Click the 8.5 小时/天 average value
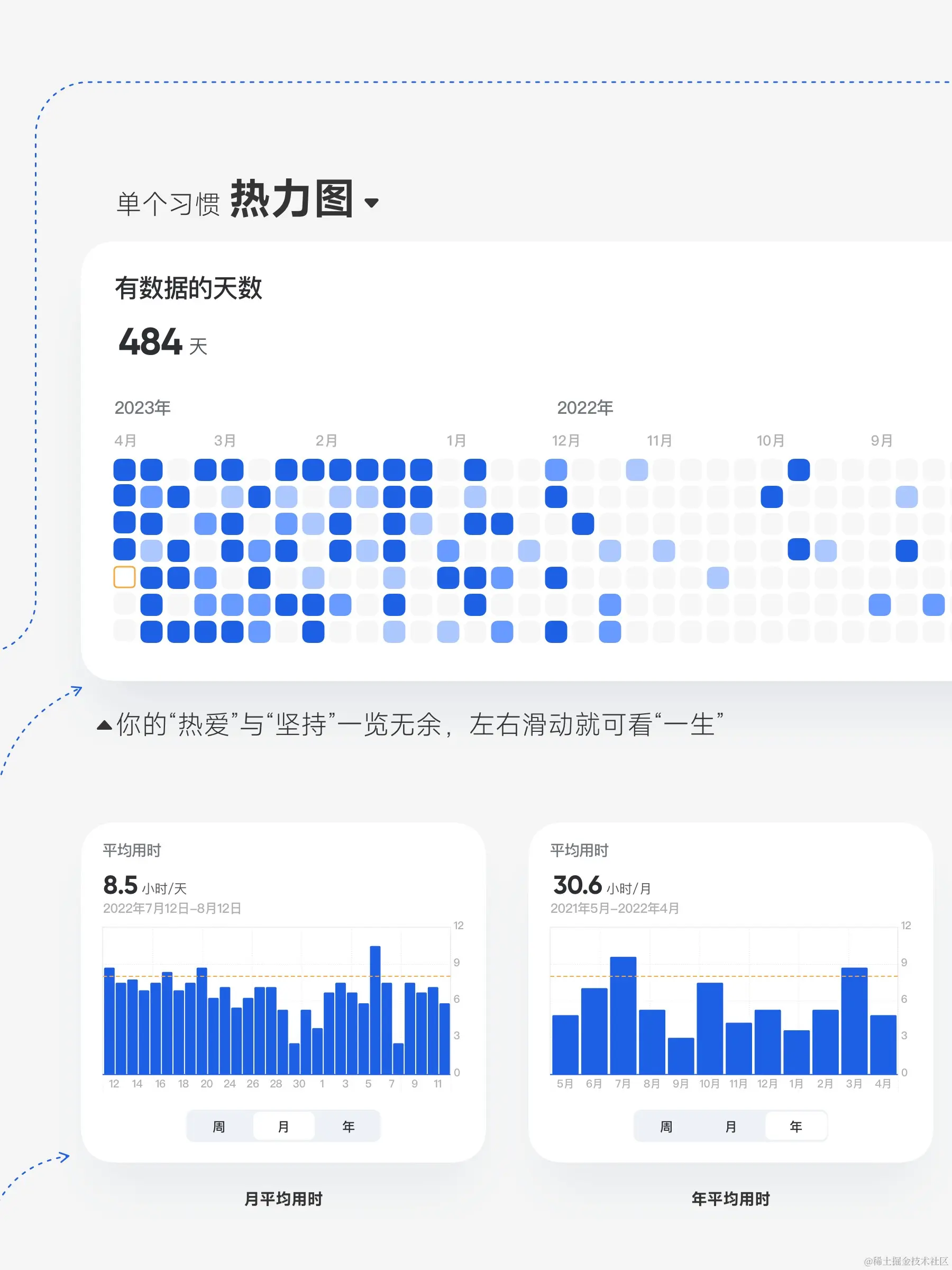Screen dimensions: 952x1270 click(x=144, y=885)
